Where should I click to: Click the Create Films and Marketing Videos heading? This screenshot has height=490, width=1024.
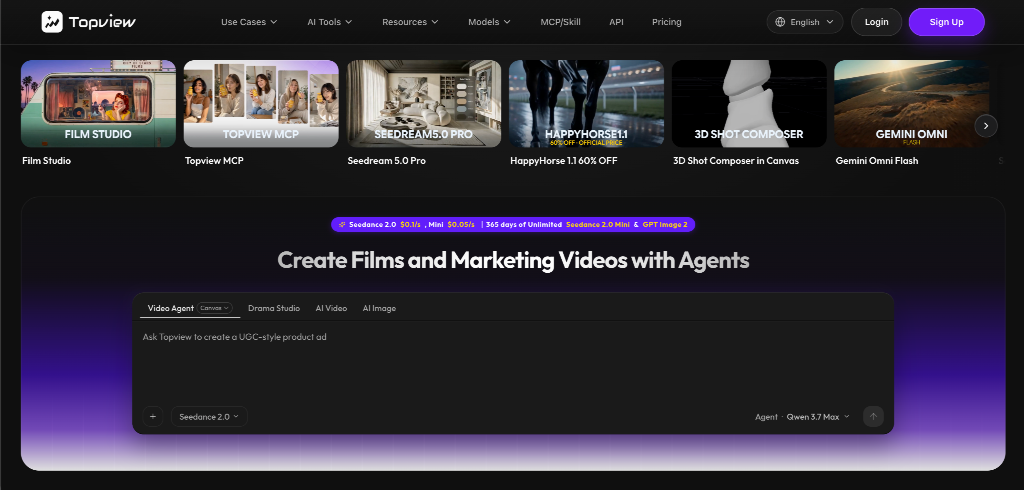tap(513, 260)
